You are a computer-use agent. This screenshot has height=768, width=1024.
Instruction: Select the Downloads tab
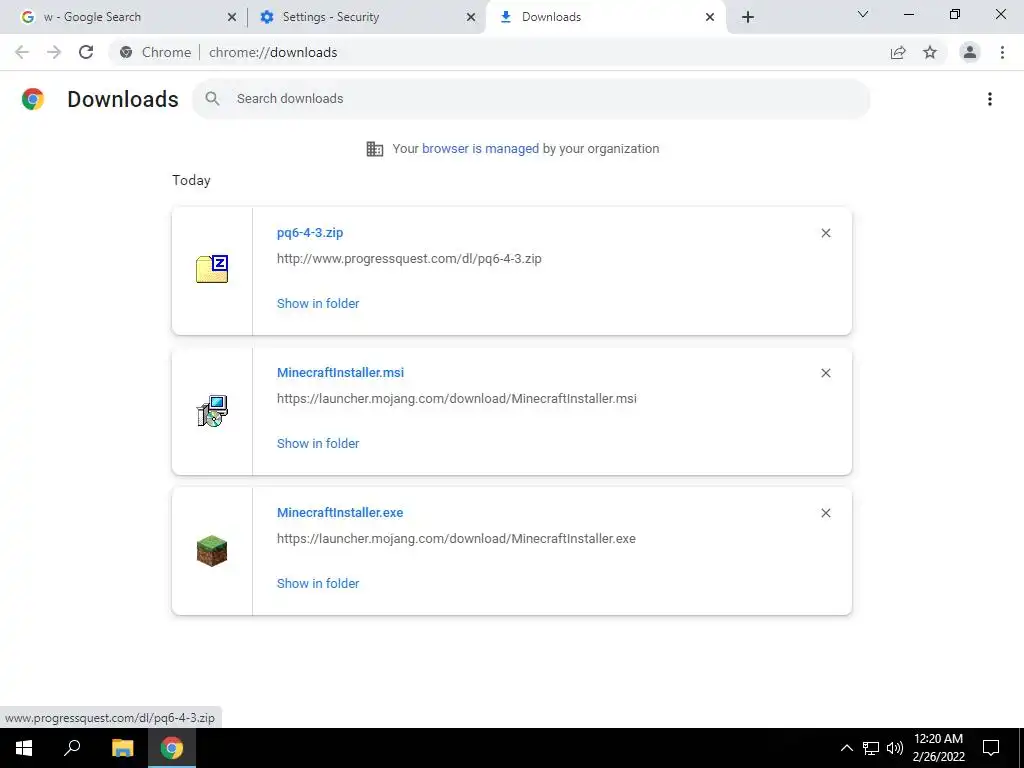pyautogui.click(x=605, y=17)
